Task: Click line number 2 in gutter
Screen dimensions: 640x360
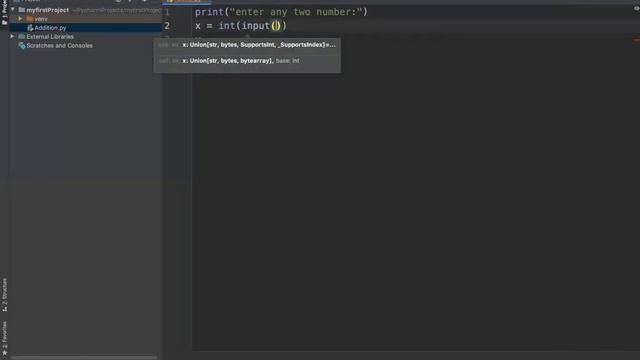Action: pyautogui.click(x=167, y=26)
